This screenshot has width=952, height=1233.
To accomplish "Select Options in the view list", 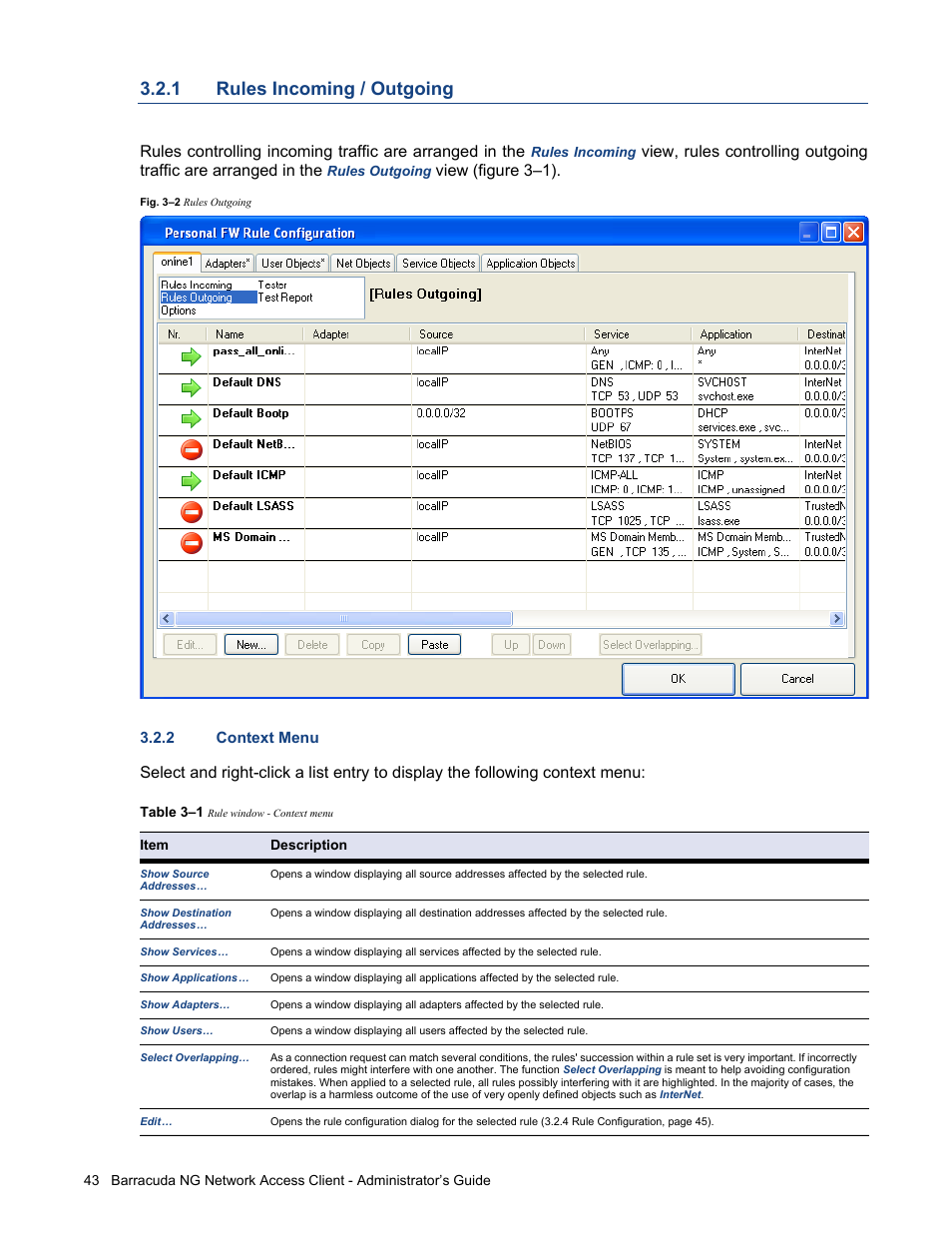I will click(179, 310).
